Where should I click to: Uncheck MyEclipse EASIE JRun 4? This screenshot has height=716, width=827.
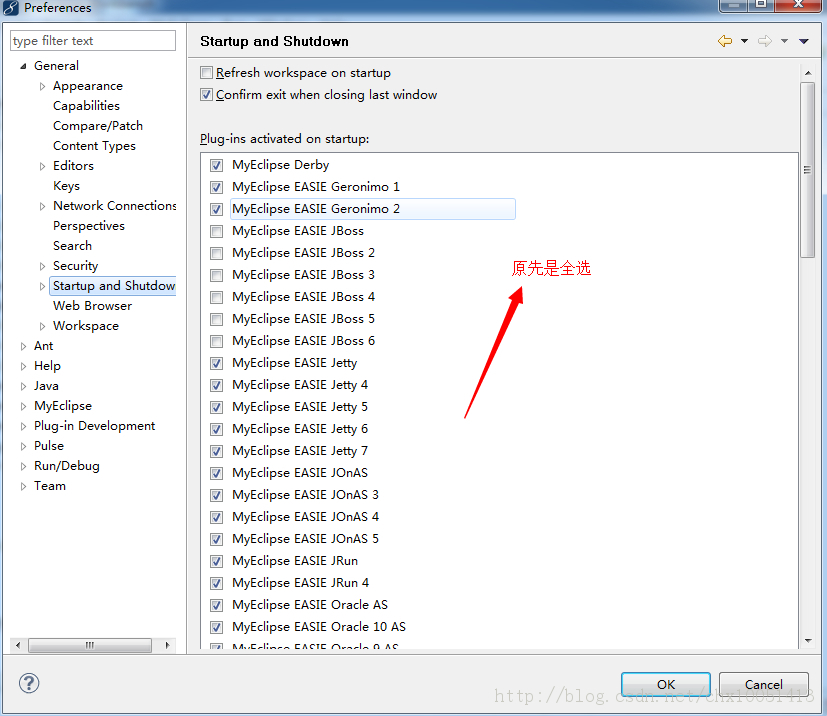216,583
